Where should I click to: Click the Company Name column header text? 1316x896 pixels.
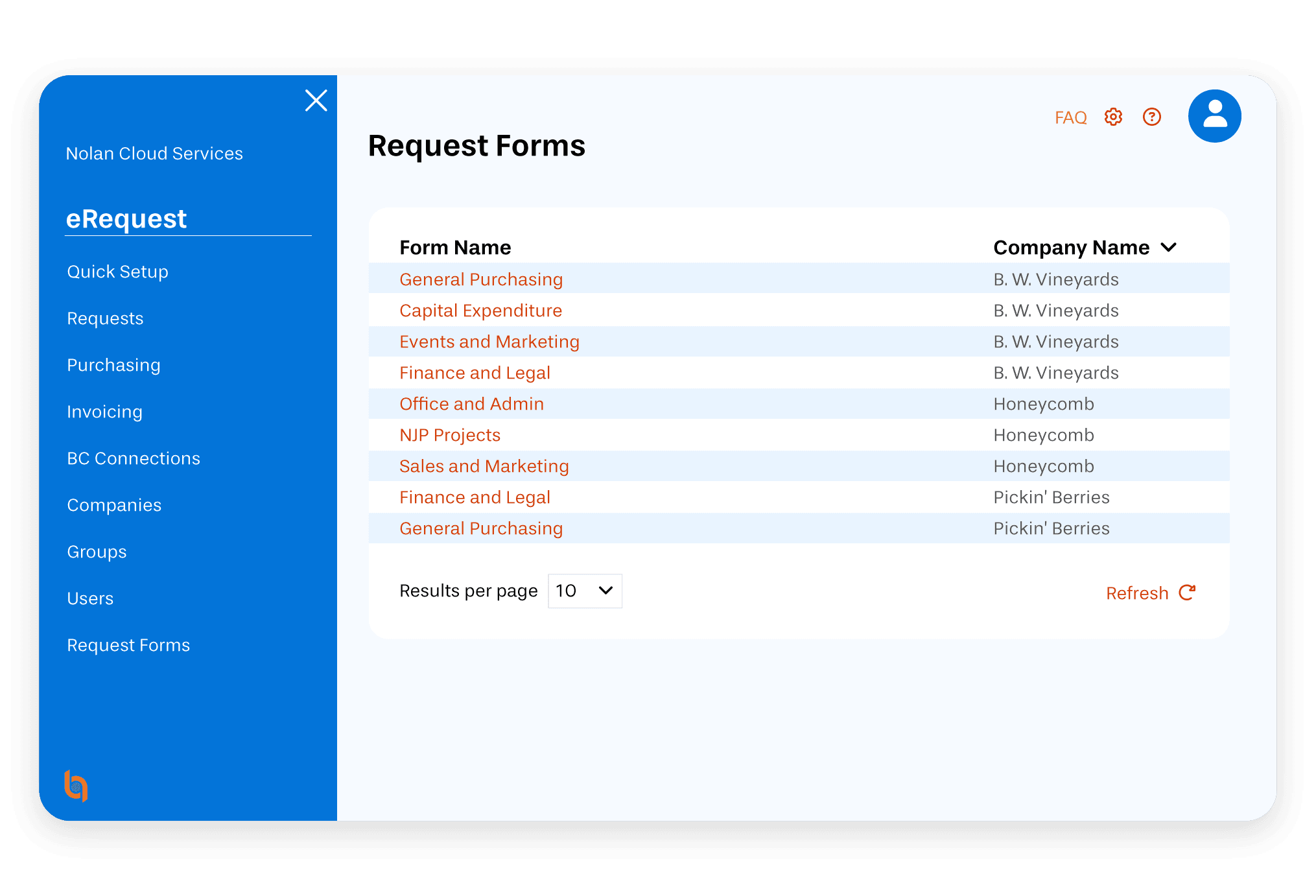tap(1072, 248)
